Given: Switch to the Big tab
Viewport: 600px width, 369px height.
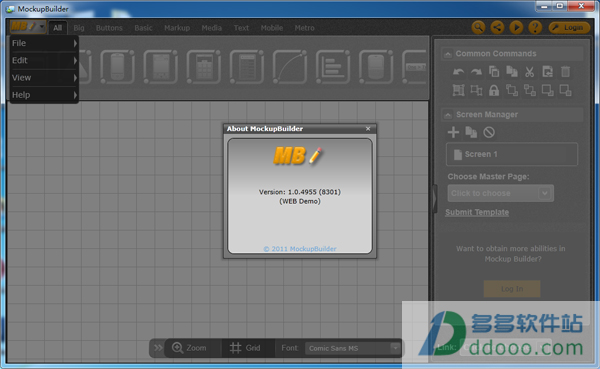Looking at the screenshot, I should point(79,28).
